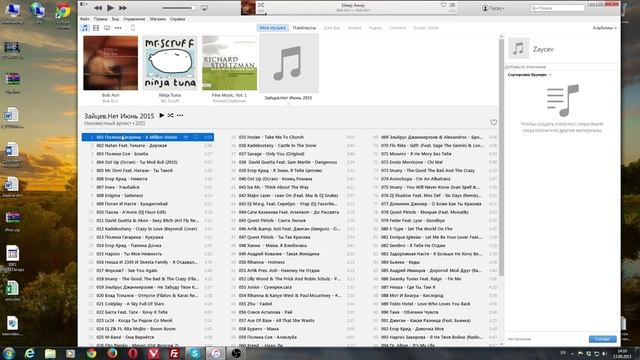This screenshot has height=360, width=640.
Task: Open the more media types ellipsis
Action: 118,28
